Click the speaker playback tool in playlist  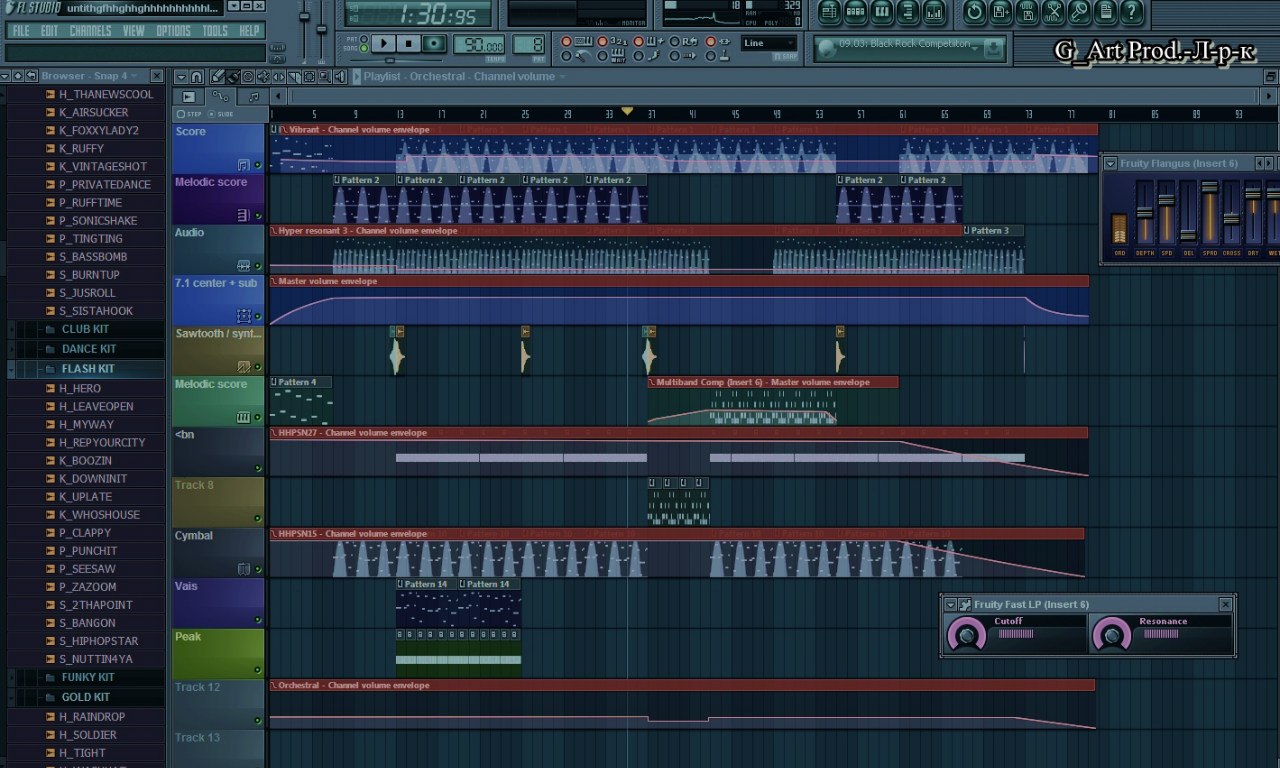341,77
